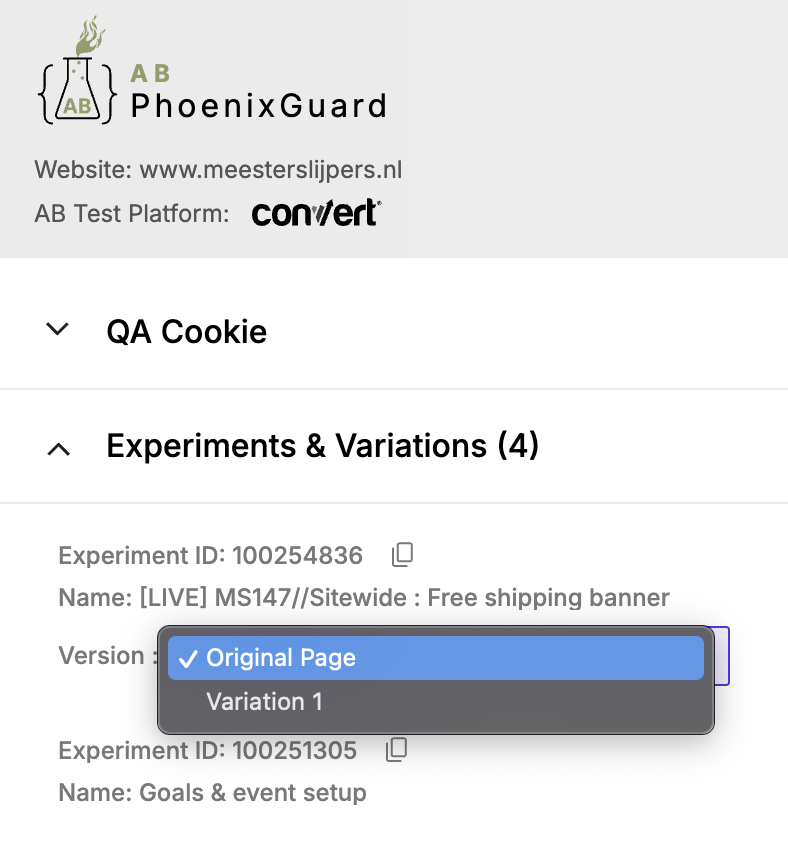Viewport: 788px width, 862px height.
Task: Toggle the Original Page selection checkmark
Action: (187, 657)
